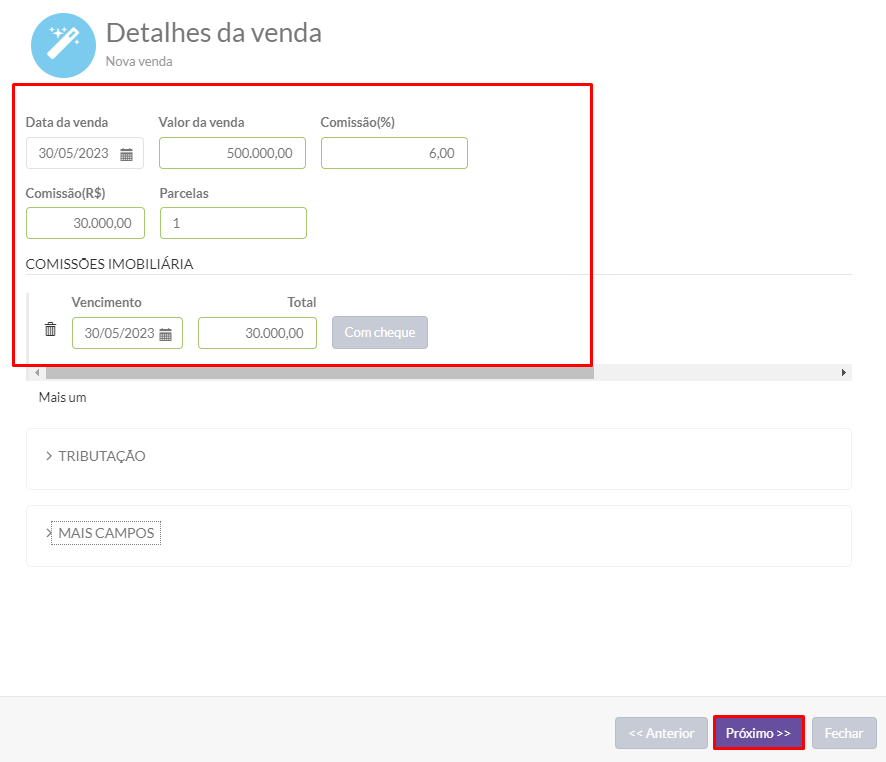Edit the Comissão(R$) field

tap(85, 223)
